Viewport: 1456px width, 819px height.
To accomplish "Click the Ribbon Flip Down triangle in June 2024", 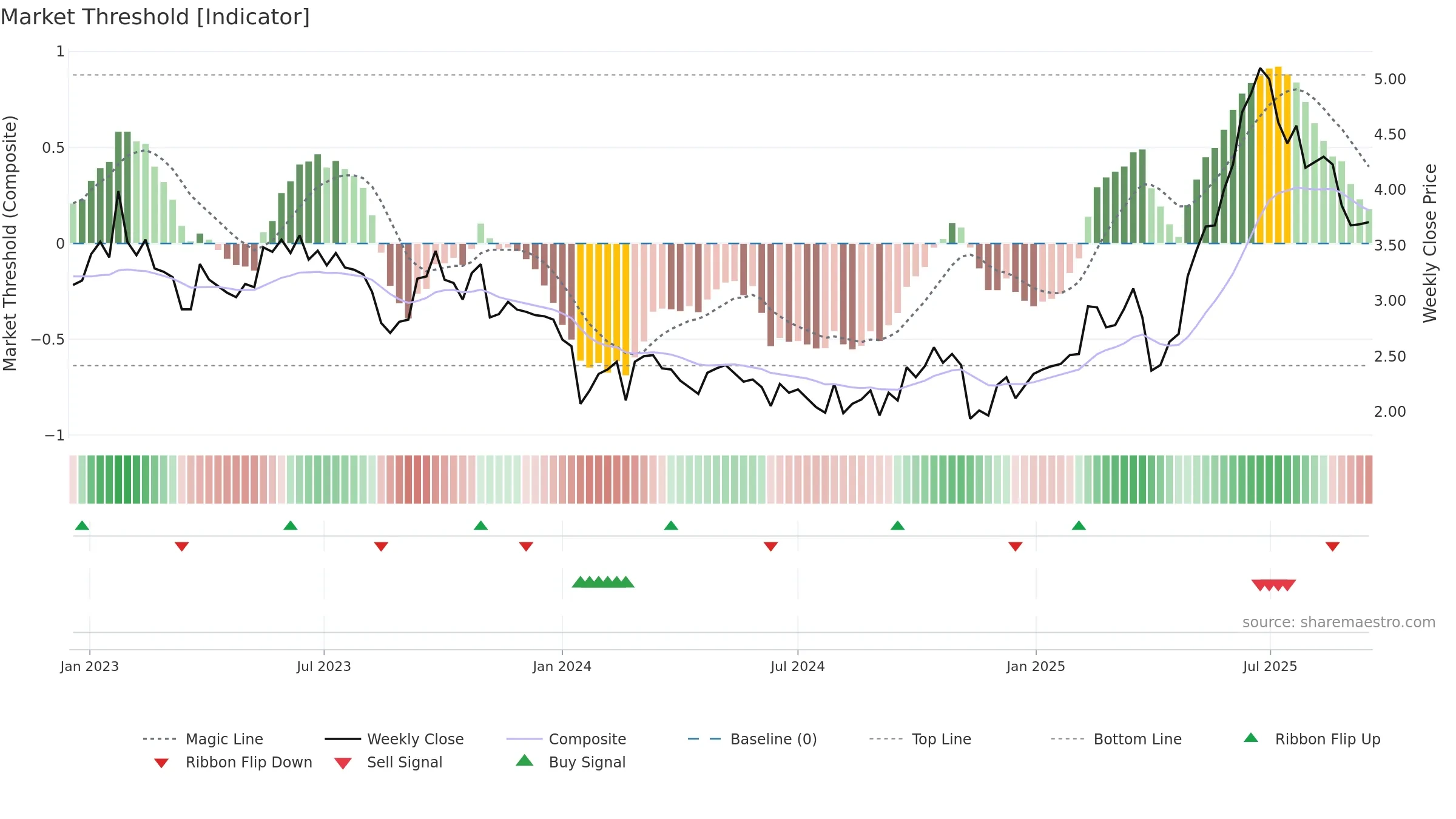I will (770, 547).
